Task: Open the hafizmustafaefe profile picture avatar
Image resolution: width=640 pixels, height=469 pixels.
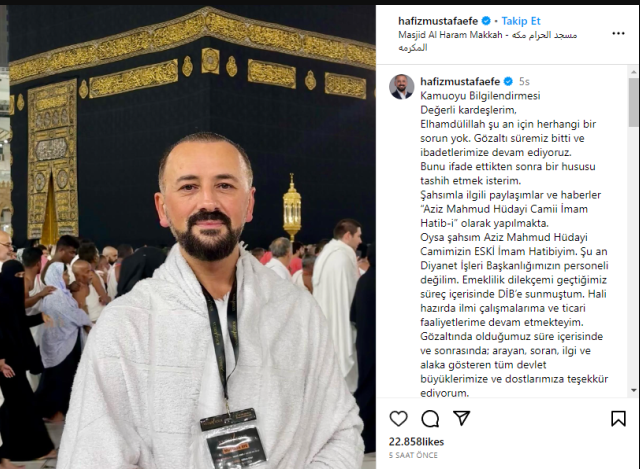Action: coord(401,87)
